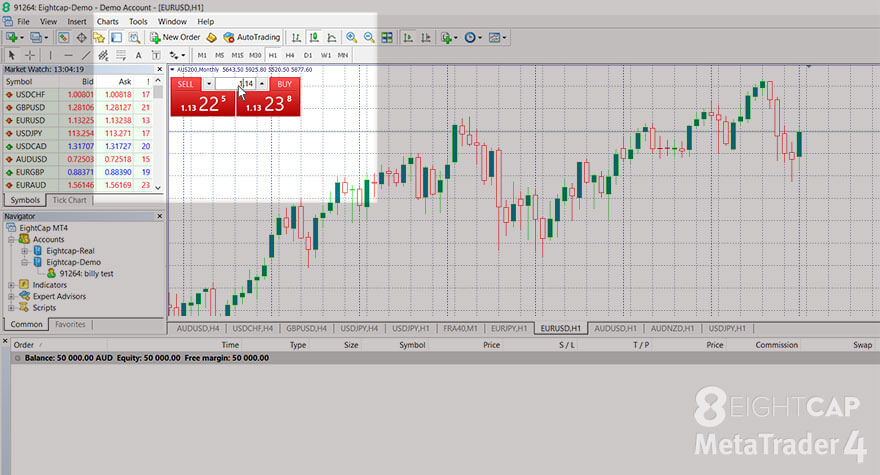Select the Fibonacci Retracement tool

pos(121,55)
